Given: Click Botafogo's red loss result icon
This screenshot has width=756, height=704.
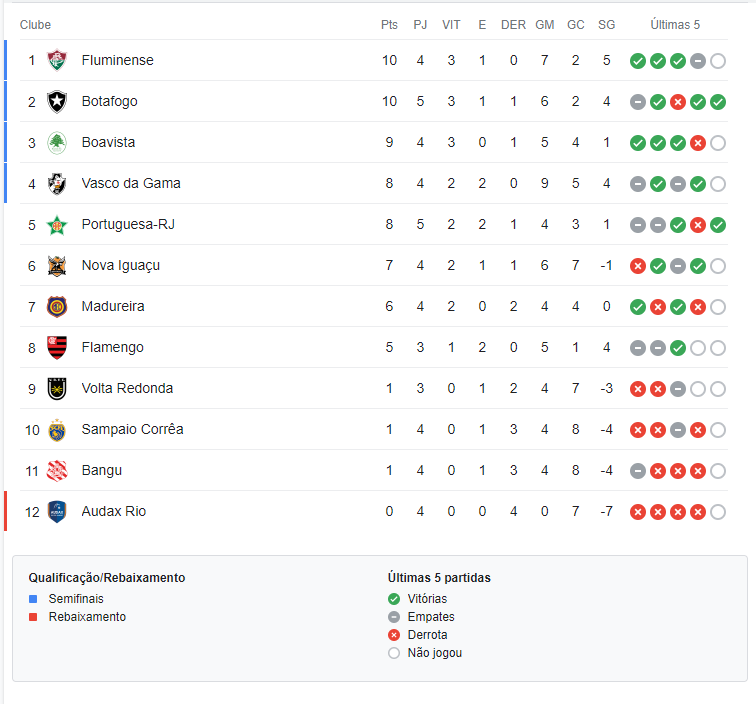Looking at the screenshot, I should click(678, 102).
